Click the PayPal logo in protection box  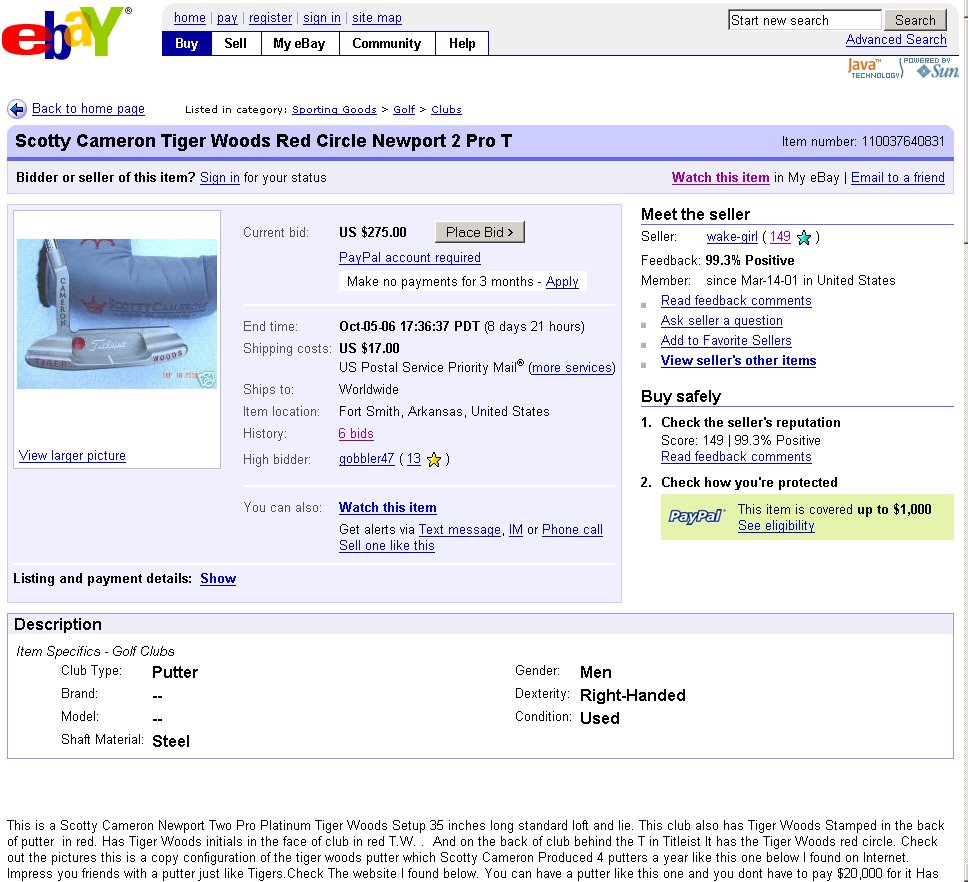coord(697,516)
